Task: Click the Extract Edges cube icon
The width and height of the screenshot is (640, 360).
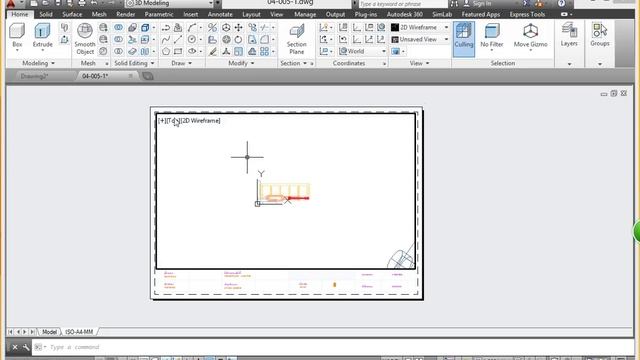Action: (x=145, y=28)
